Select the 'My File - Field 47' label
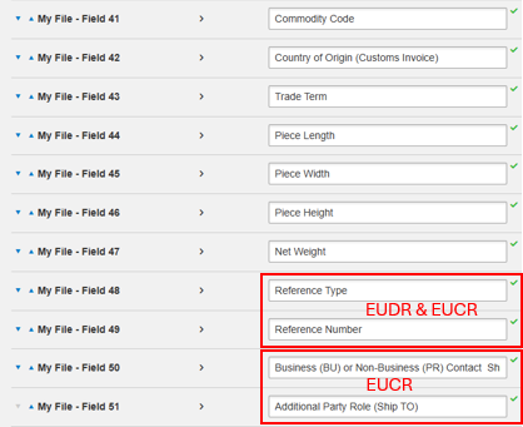The height and width of the screenshot is (427, 523). coord(78,252)
